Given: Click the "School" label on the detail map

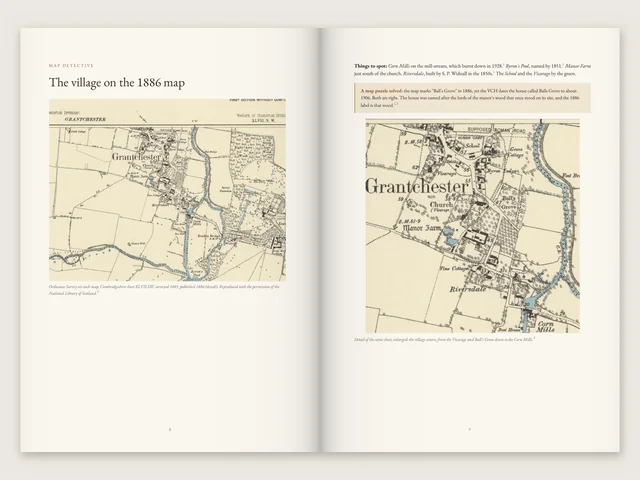Looking at the screenshot, I should [472, 145].
